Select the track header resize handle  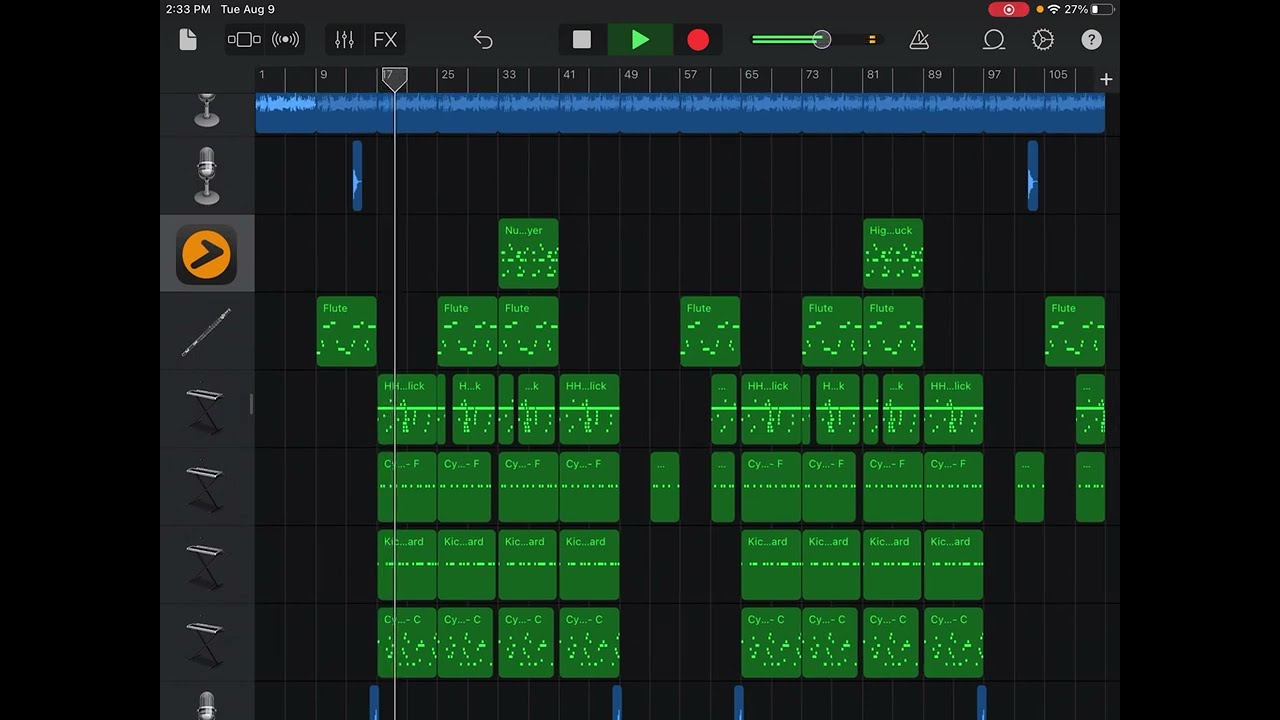pos(251,404)
